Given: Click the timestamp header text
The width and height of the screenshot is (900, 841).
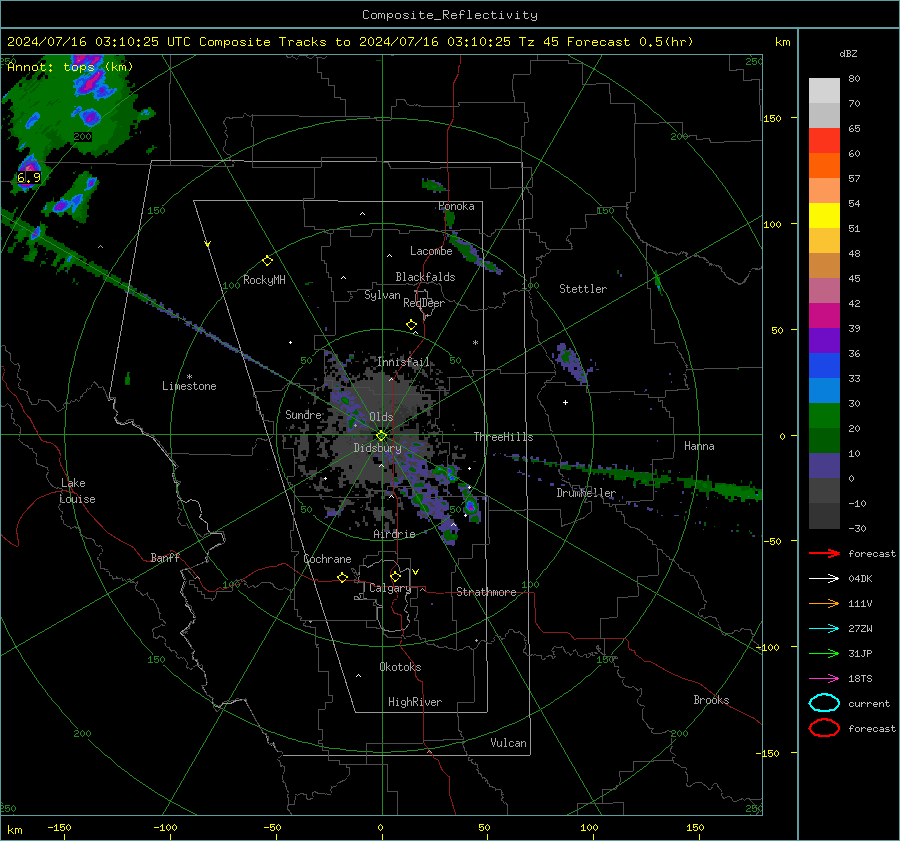Looking at the screenshot, I should click(x=350, y=42).
